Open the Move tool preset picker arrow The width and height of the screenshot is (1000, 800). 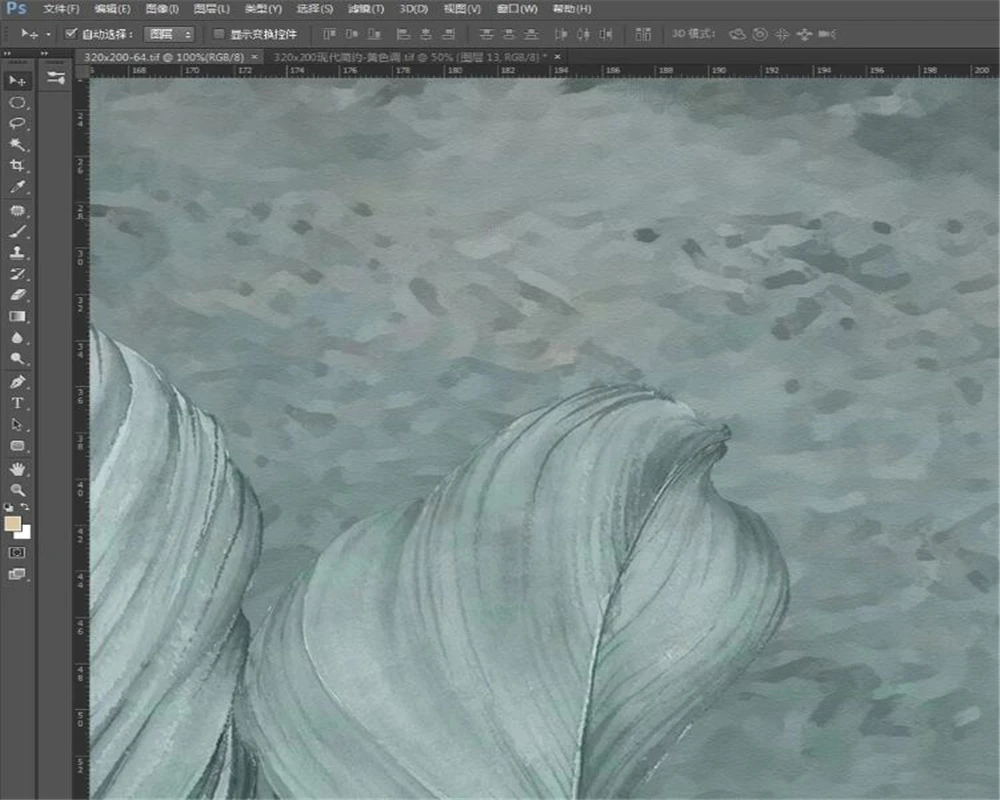48,34
